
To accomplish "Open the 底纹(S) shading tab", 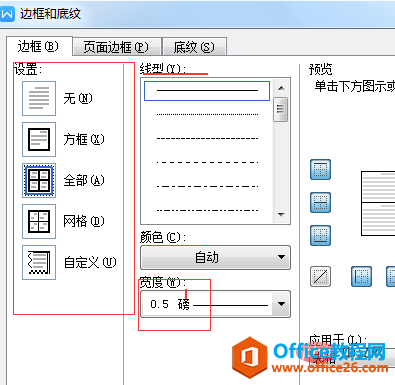I will tap(194, 47).
